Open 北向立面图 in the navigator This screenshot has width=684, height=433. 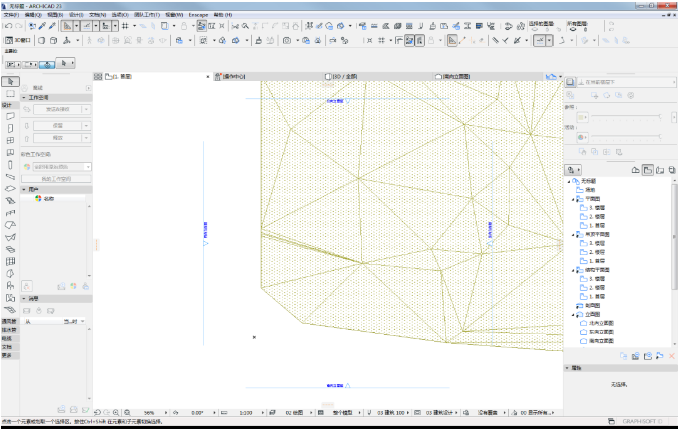[x=601, y=323]
